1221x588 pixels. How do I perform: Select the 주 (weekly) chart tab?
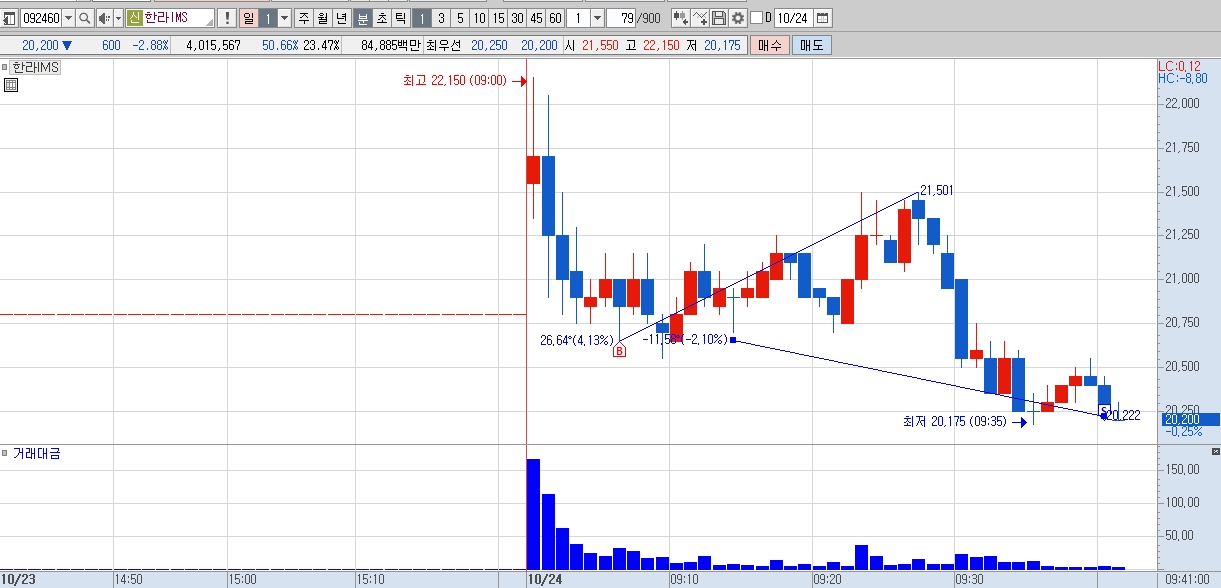304,18
